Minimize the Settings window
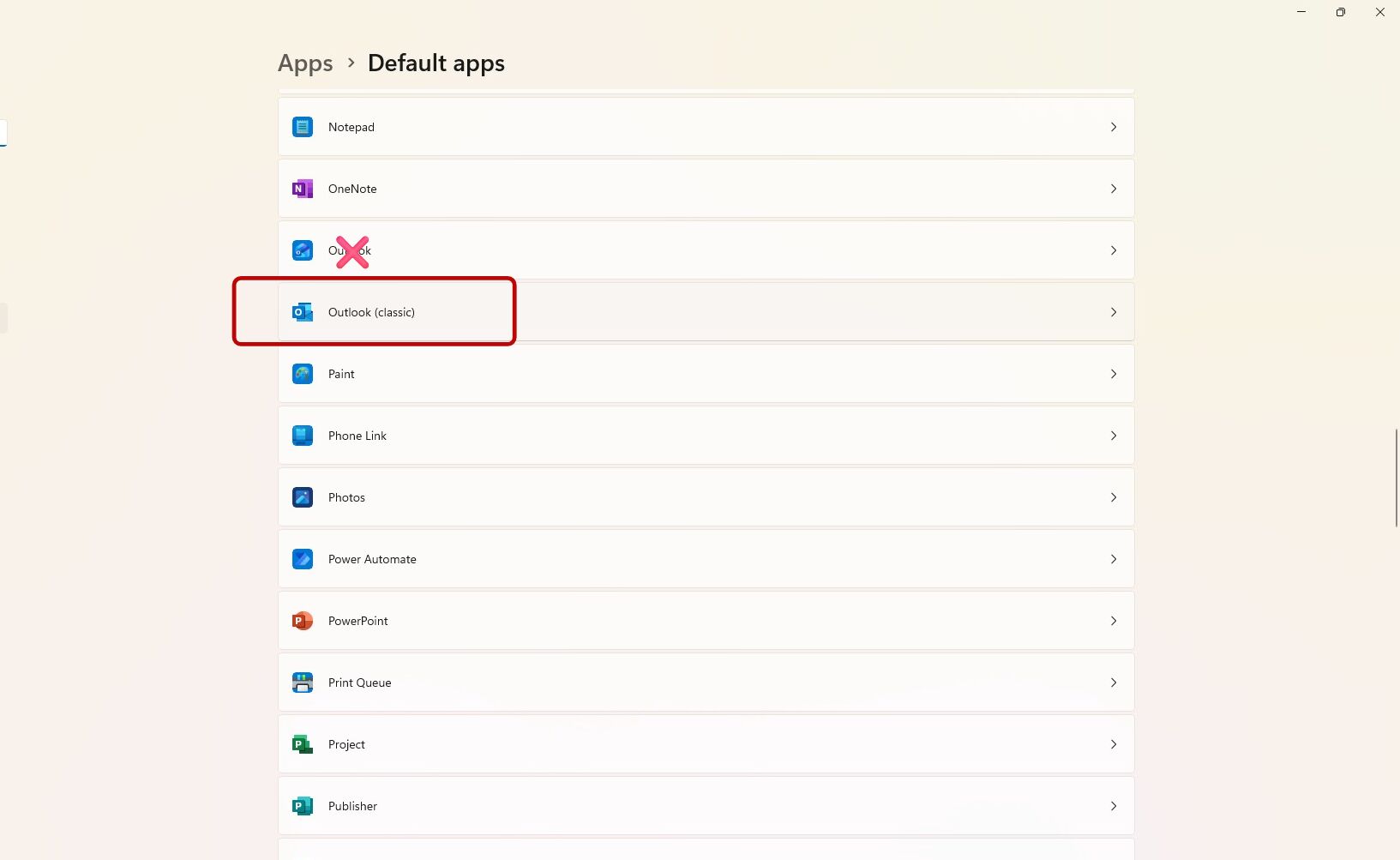This screenshot has width=1400, height=860. click(1301, 12)
